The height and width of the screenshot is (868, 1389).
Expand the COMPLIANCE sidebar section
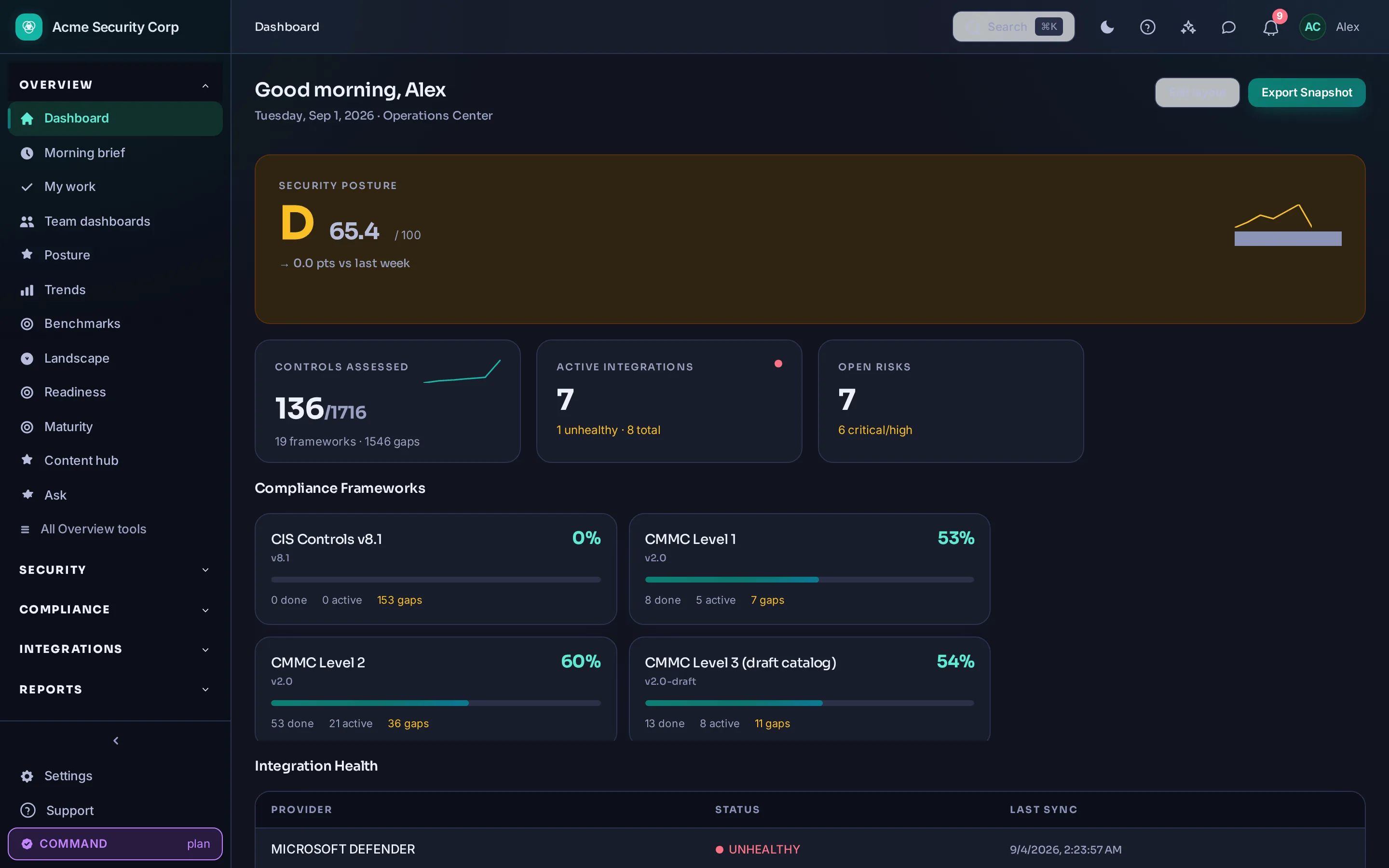tap(115, 610)
